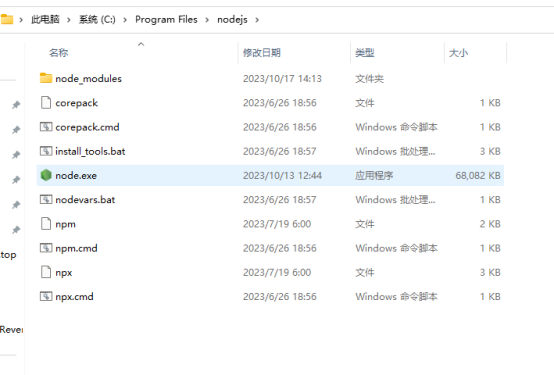This screenshot has height=375, width=554.
Task: Go to 系统 (C:) in the address bar
Action: pos(97,19)
